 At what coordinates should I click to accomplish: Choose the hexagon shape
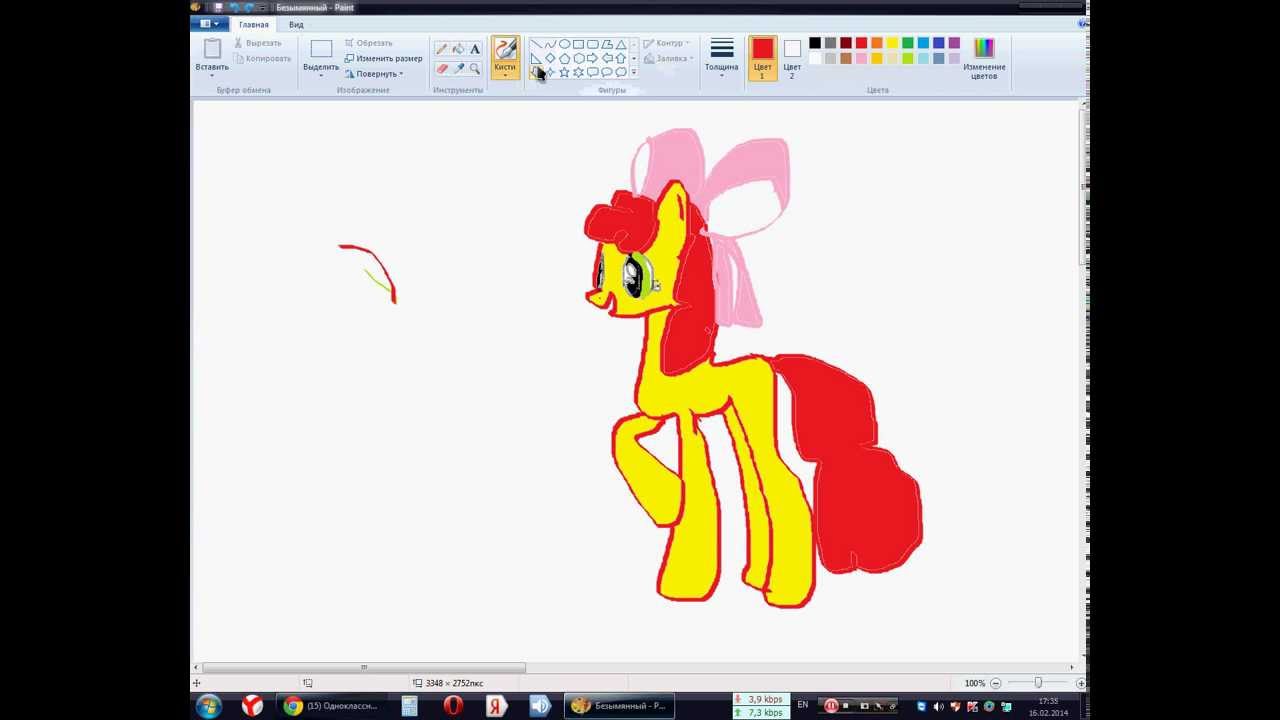point(578,58)
